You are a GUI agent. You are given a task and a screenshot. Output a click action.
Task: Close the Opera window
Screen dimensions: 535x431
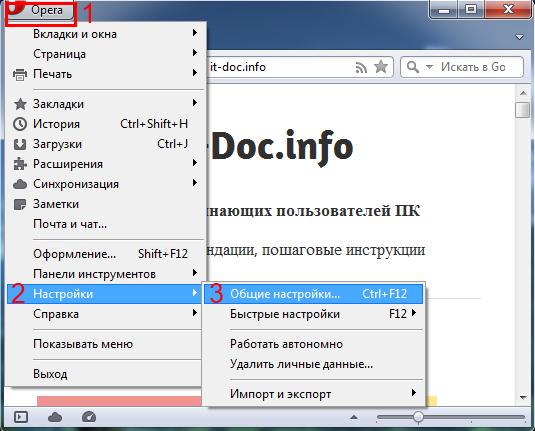coord(508,9)
